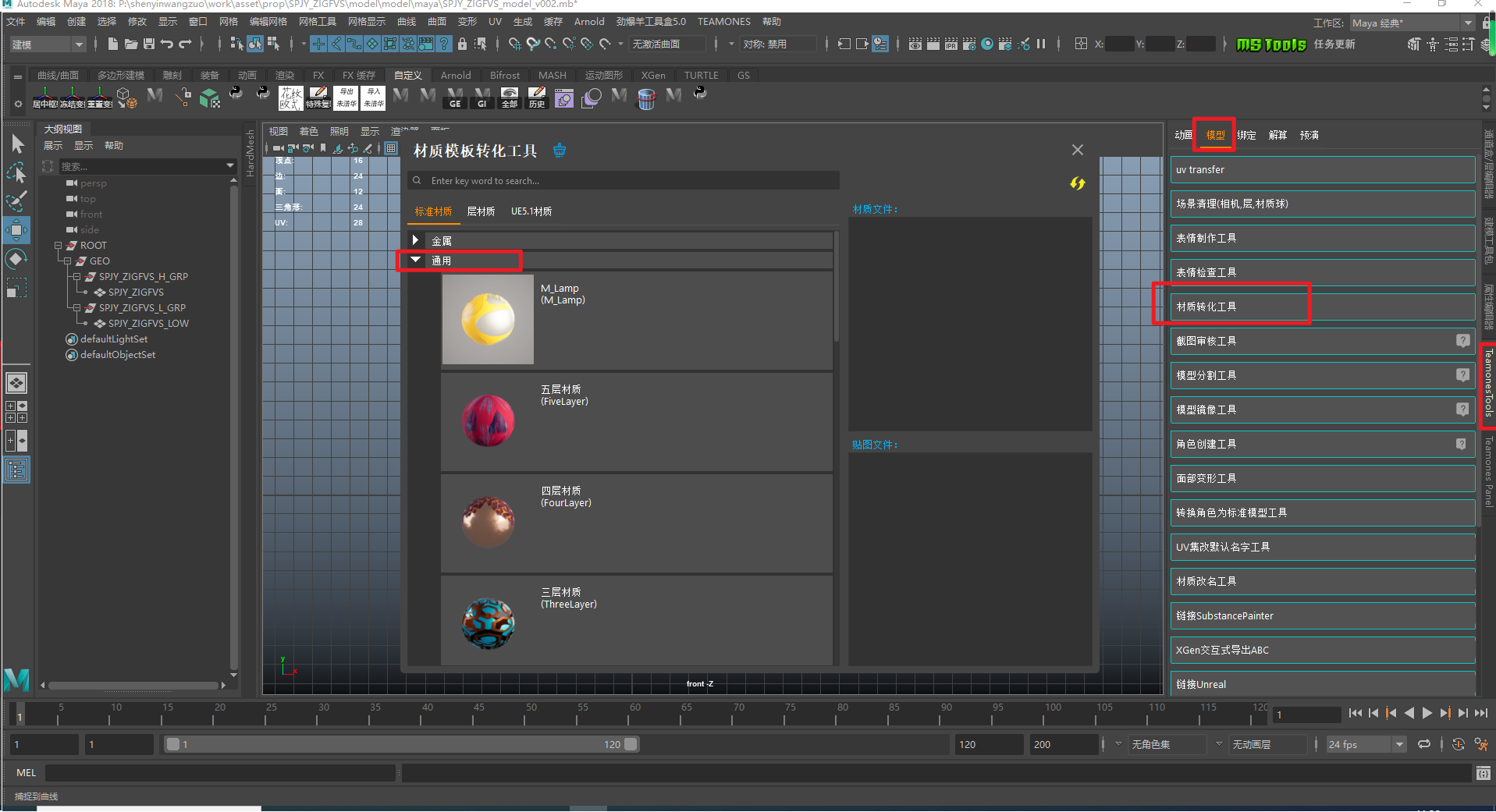The image size is (1496, 812).
Task: Expand the 金属 material category
Action: [x=415, y=240]
